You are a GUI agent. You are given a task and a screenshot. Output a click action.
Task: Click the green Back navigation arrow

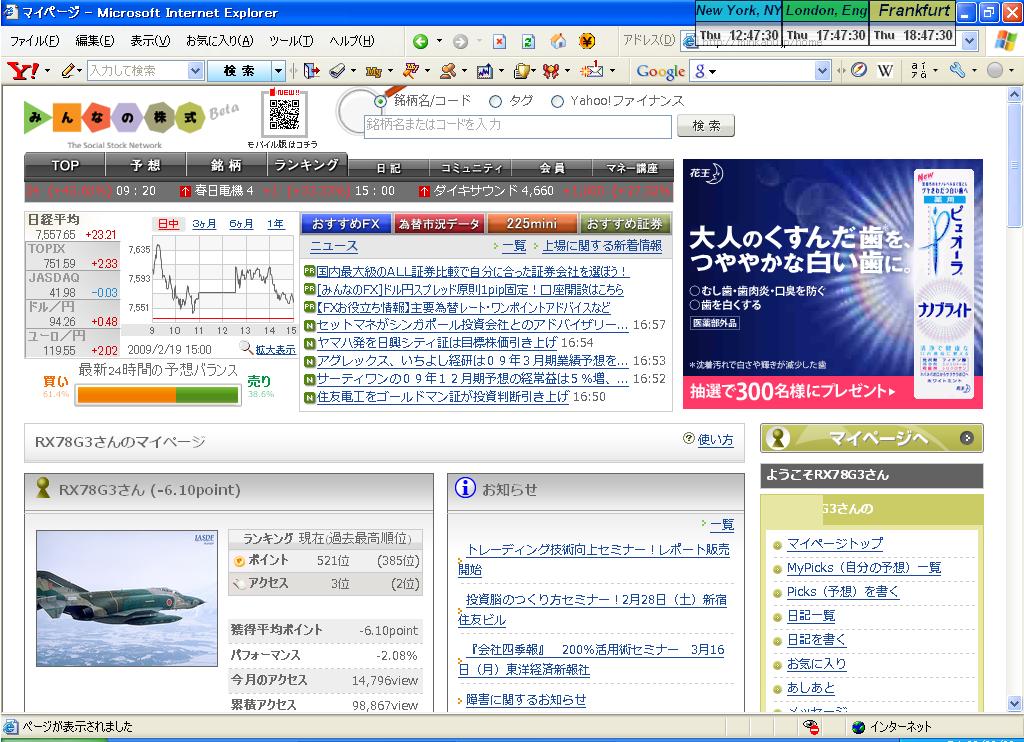pos(420,41)
